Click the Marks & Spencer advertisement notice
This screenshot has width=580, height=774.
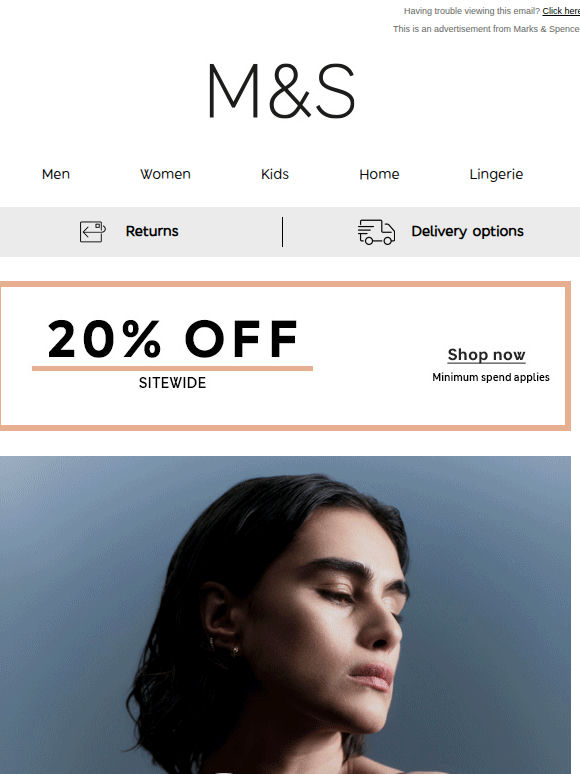pos(486,29)
